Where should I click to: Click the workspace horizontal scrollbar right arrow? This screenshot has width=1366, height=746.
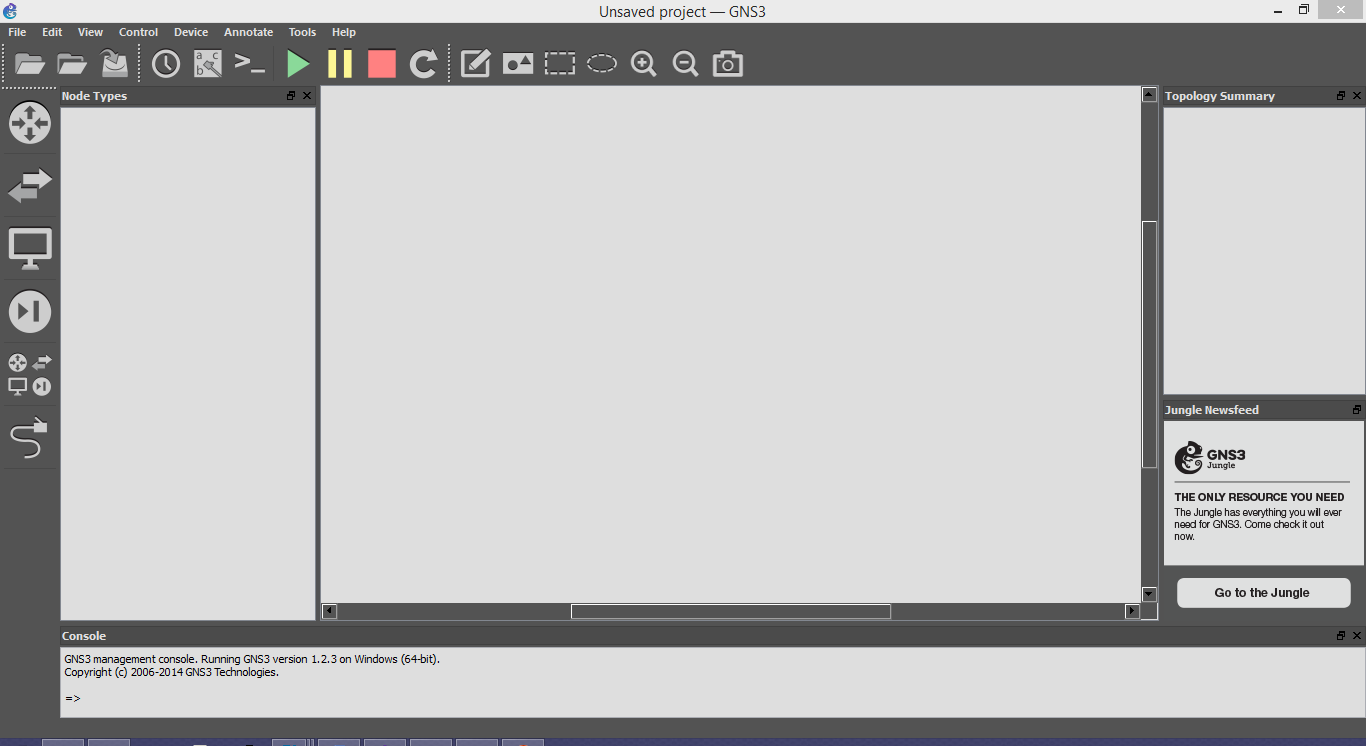coord(1132,611)
